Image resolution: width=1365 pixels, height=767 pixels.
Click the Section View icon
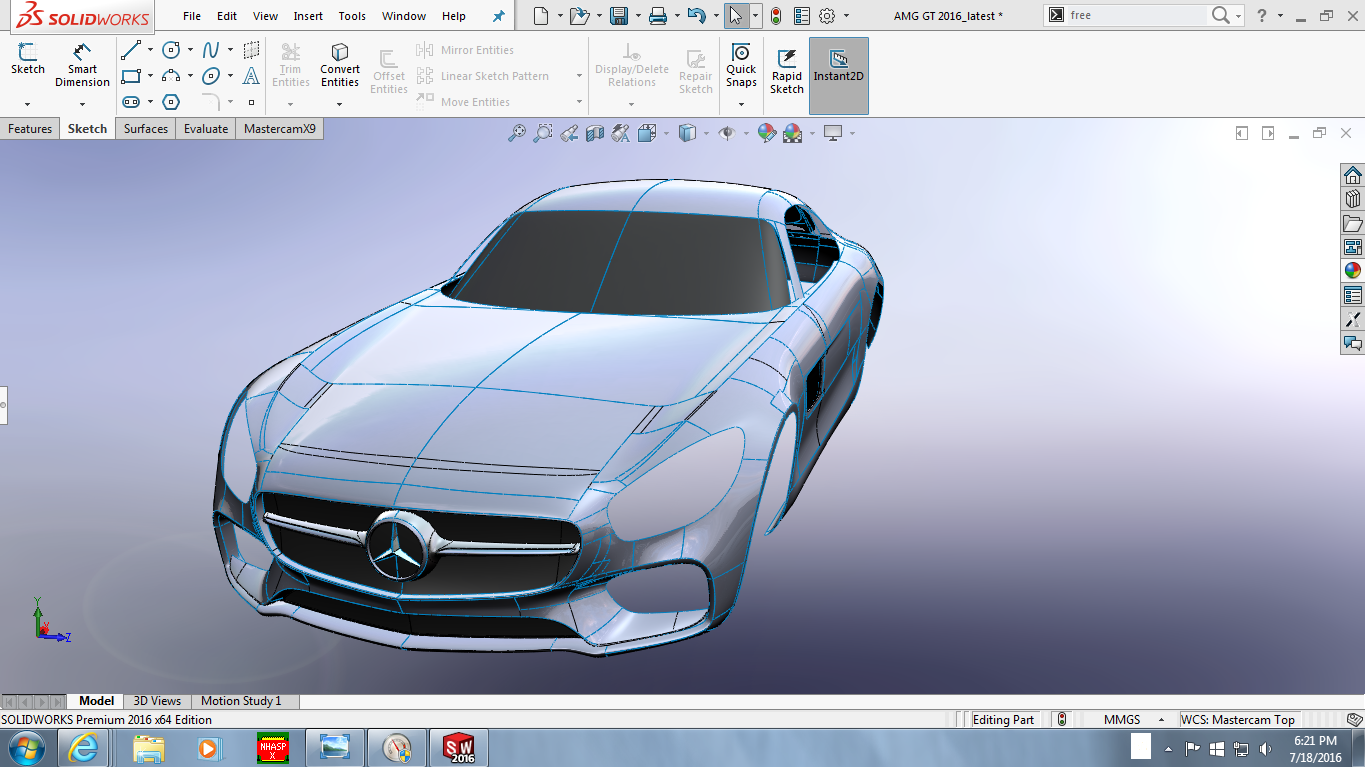tap(595, 133)
